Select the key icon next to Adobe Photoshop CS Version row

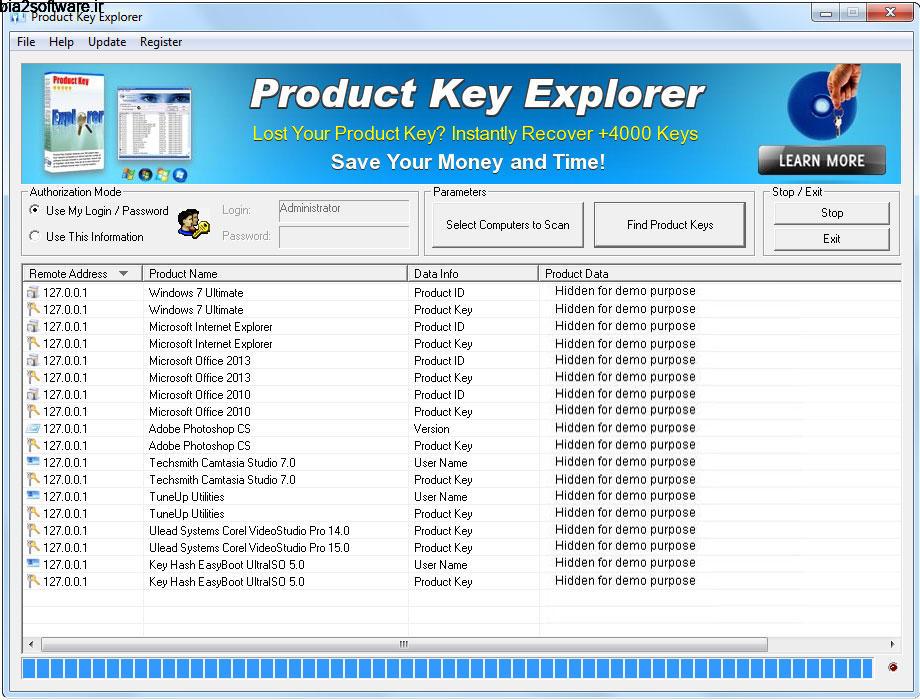coord(34,429)
